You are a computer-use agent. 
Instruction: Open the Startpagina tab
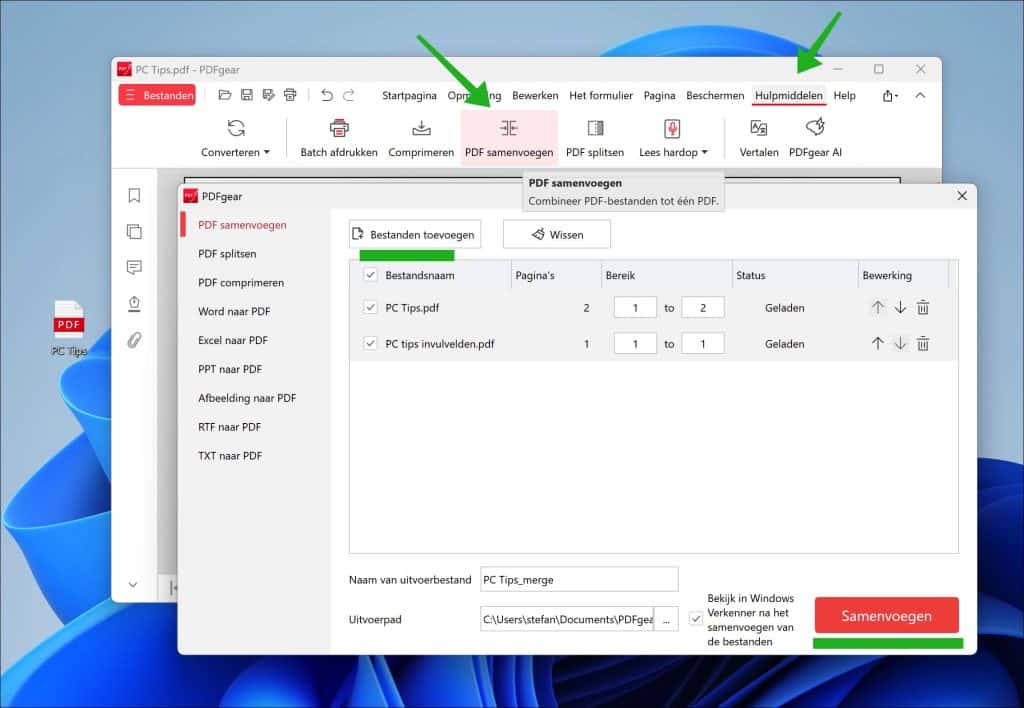coord(409,95)
